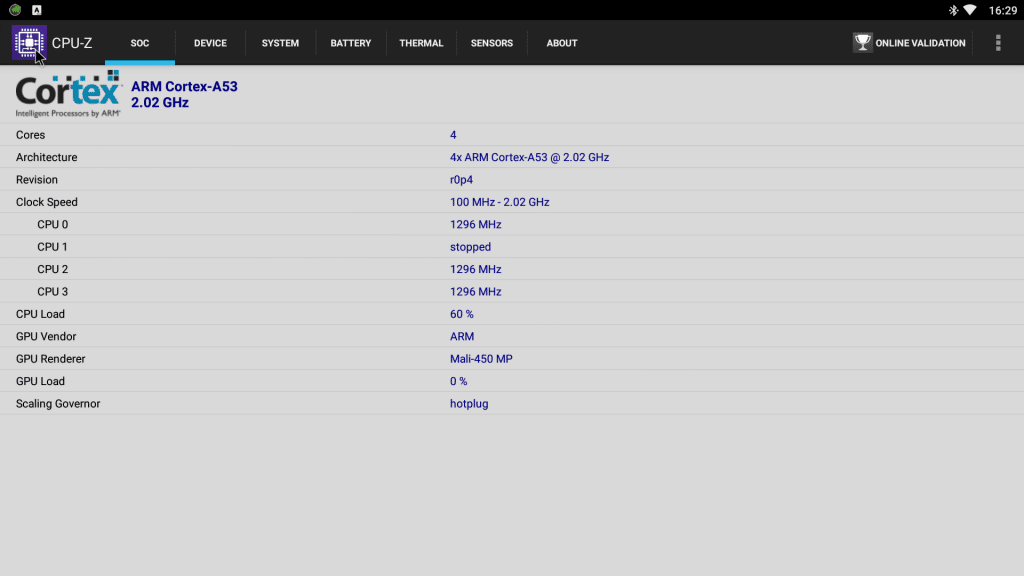Click the green notification icon in status bar
This screenshot has height=576, width=1024.
(15, 10)
